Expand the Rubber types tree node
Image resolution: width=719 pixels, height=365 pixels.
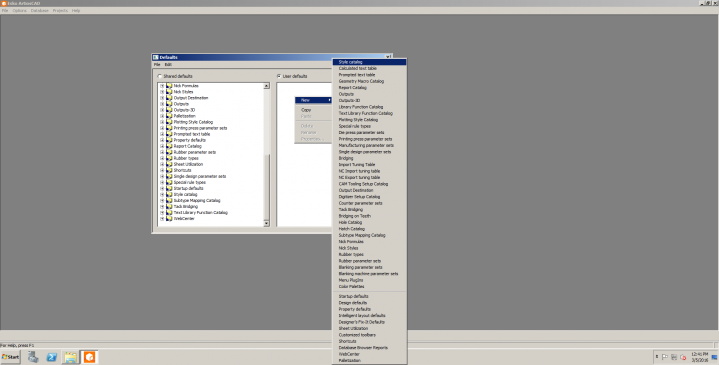coord(162,158)
